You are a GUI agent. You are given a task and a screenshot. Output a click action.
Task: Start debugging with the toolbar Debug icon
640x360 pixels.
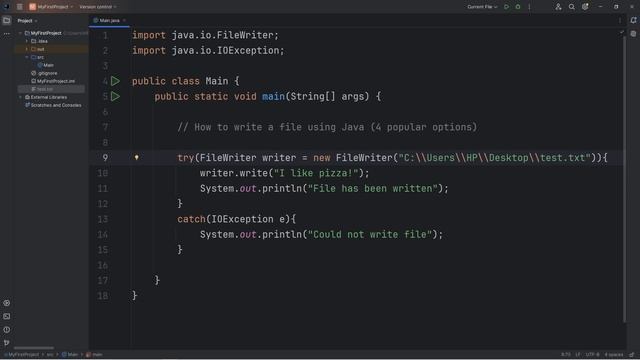click(518, 7)
